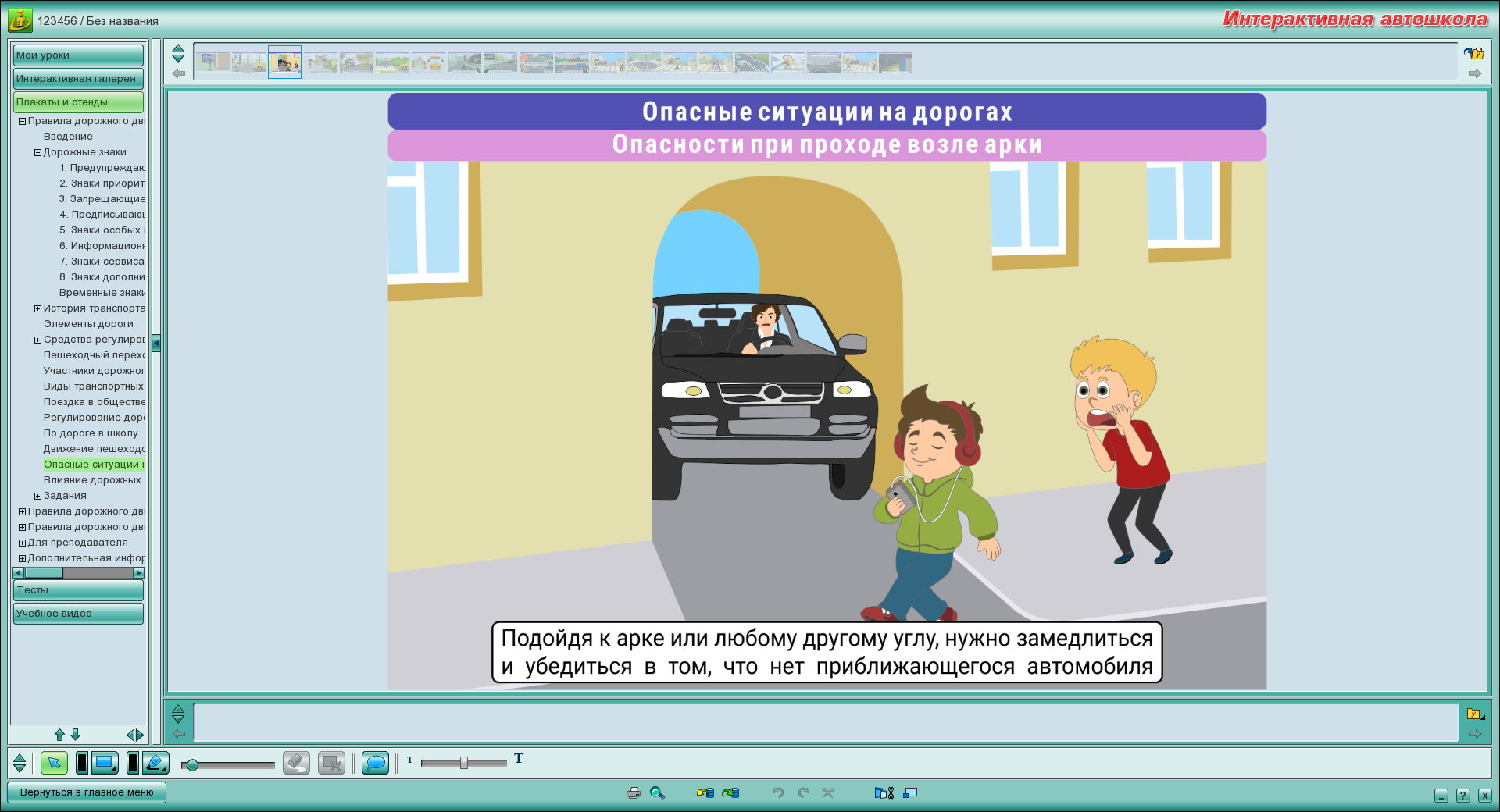This screenshot has width=1500, height=812.
Task: Open the Тесты section
Action: (78, 590)
